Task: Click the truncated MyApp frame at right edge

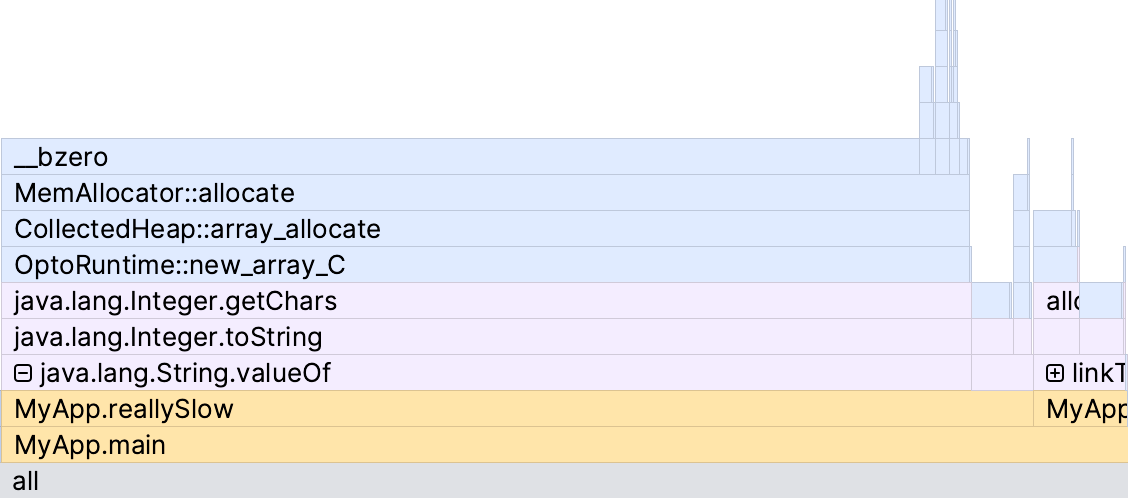Action: 1085,409
